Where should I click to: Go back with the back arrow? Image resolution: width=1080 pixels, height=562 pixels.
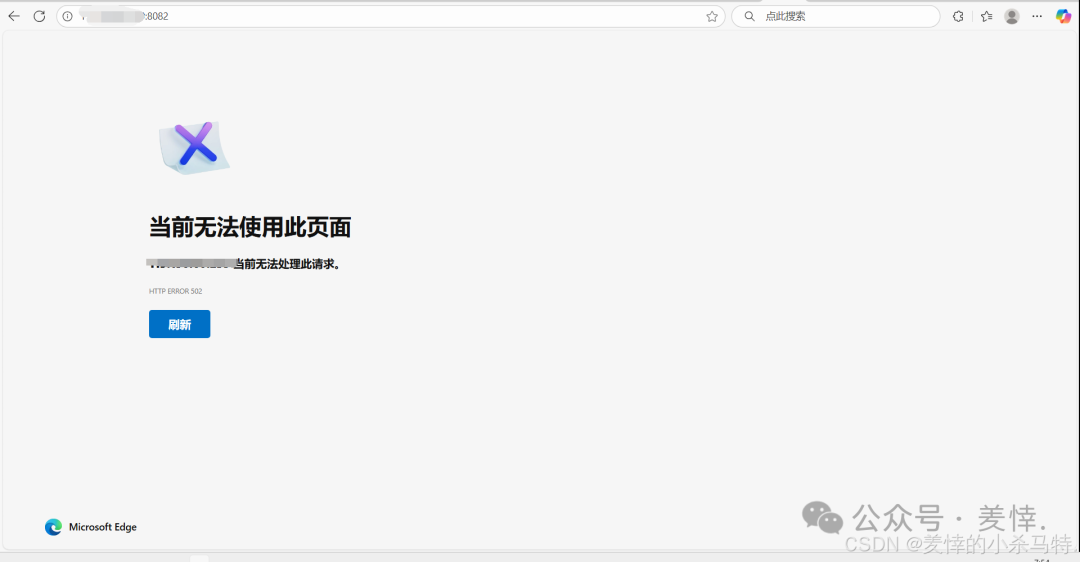tap(14, 16)
